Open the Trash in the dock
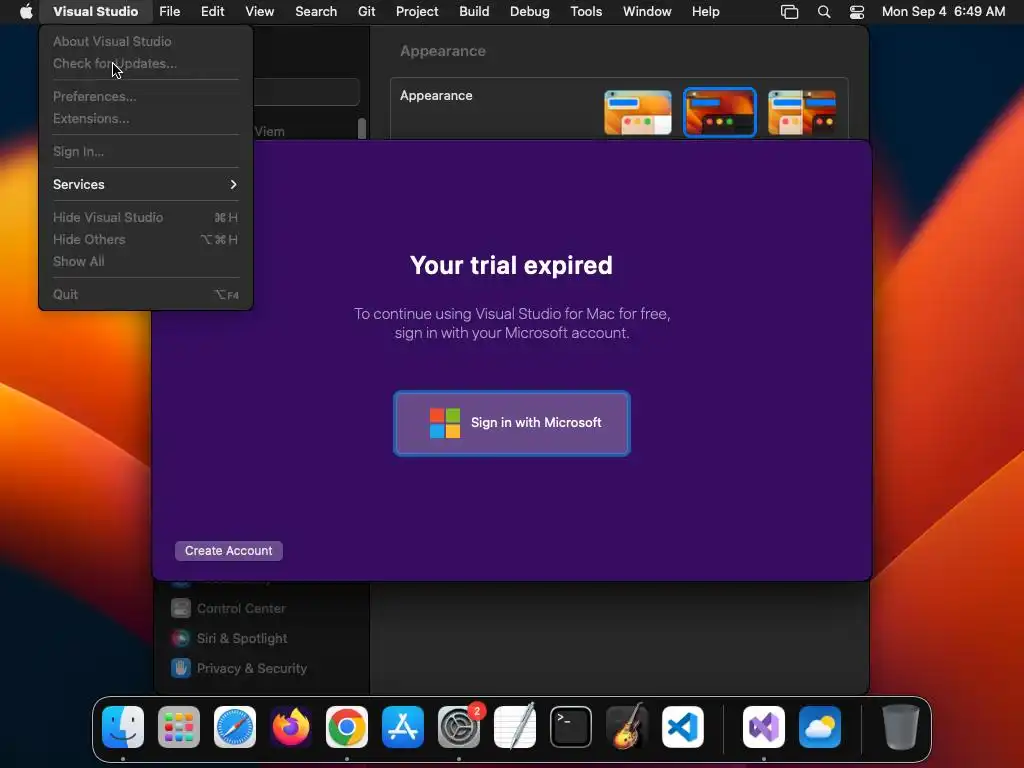This screenshot has height=768, width=1024. 901,727
